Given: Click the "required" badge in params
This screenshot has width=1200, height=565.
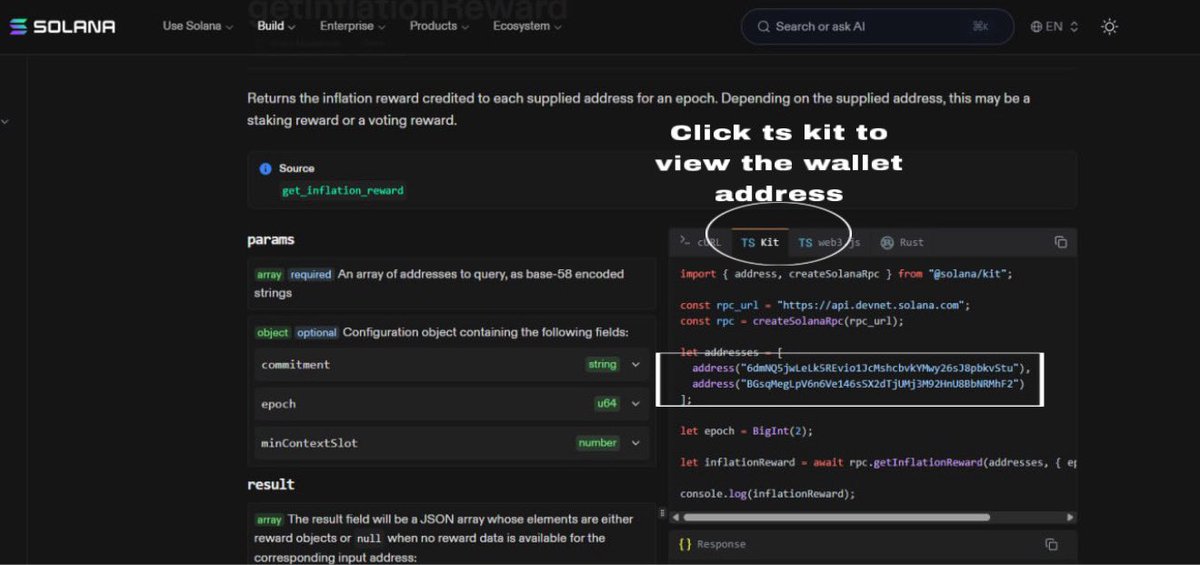Looking at the screenshot, I should pyautogui.click(x=310, y=274).
